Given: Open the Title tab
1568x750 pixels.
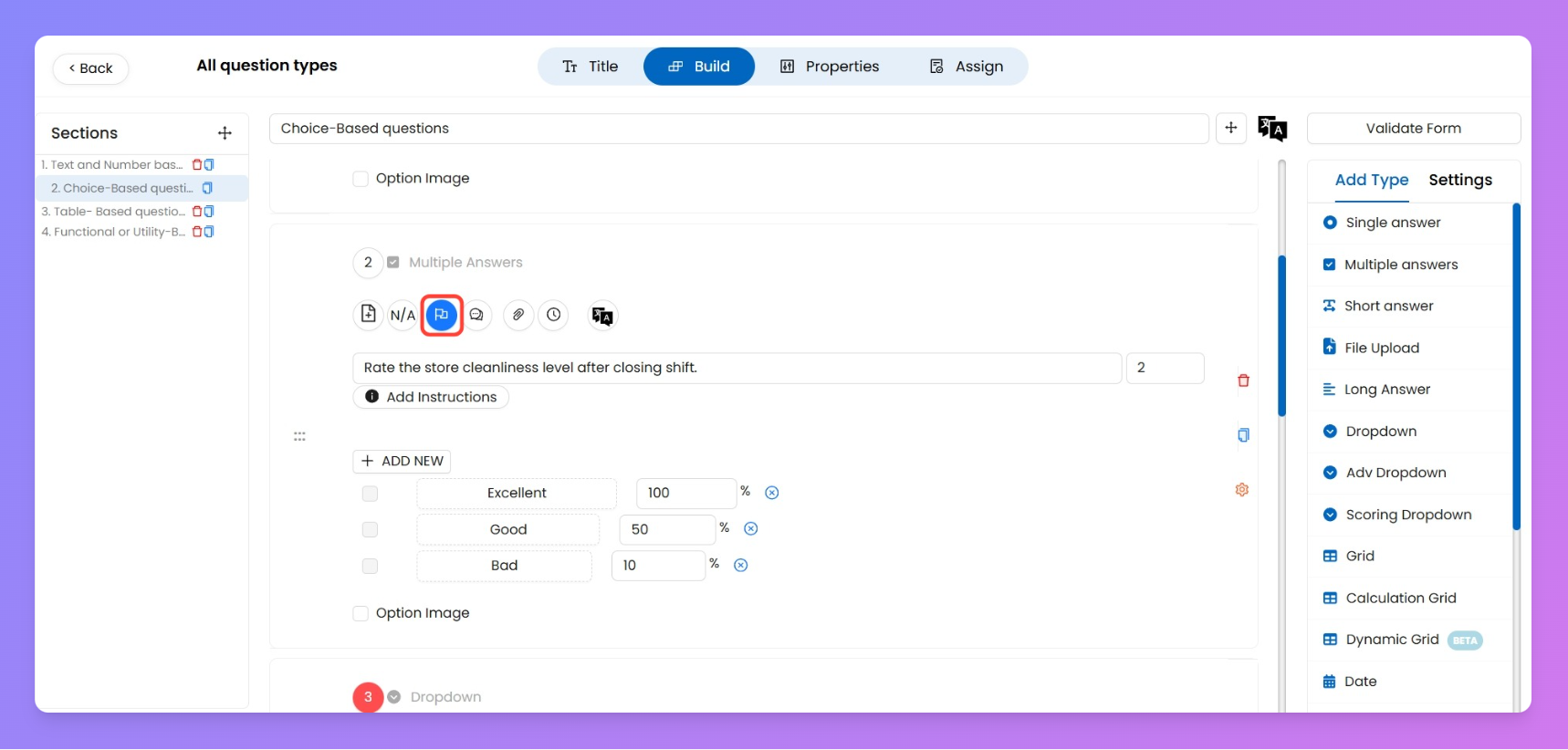Looking at the screenshot, I should tap(591, 67).
